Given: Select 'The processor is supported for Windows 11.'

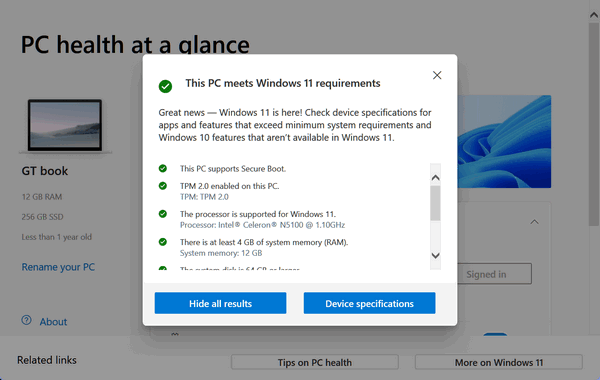Looking at the screenshot, I should tap(258, 214).
